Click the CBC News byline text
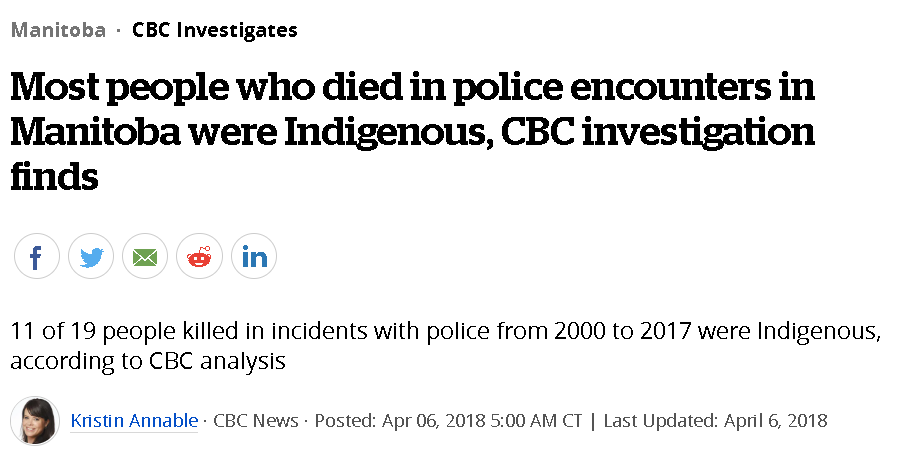 pyautogui.click(x=256, y=421)
